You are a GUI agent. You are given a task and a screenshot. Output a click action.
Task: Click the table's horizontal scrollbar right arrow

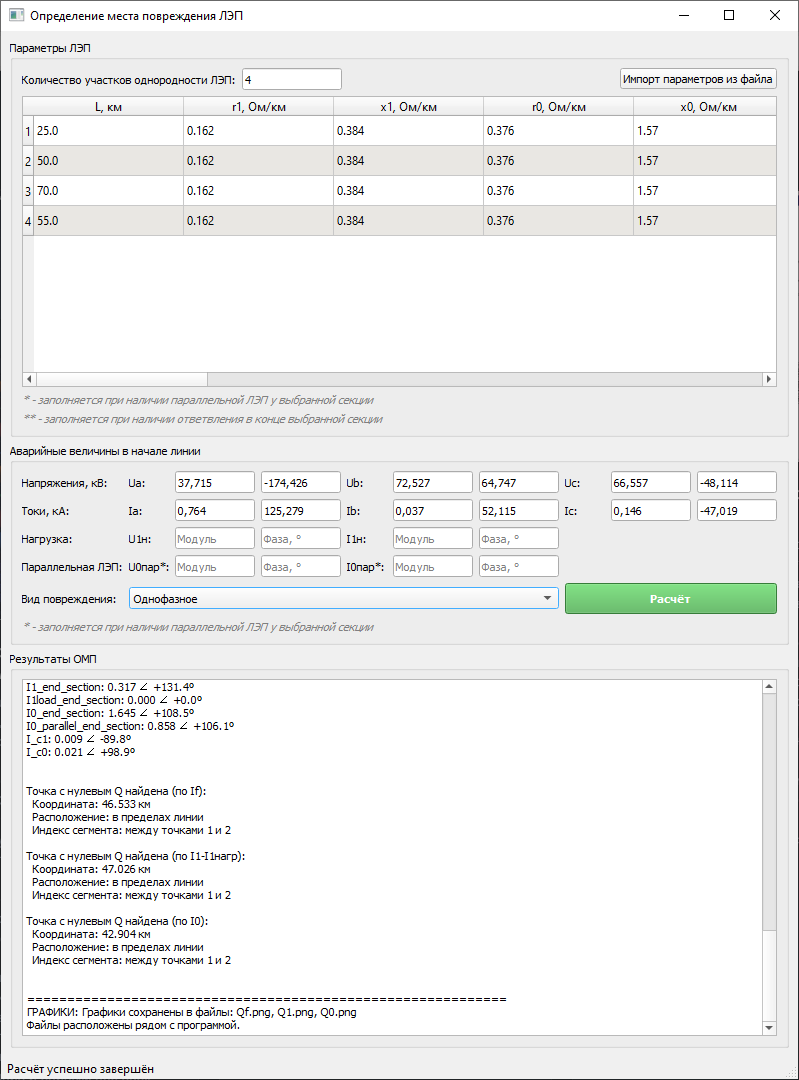pyautogui.click(x=769, y=379)
